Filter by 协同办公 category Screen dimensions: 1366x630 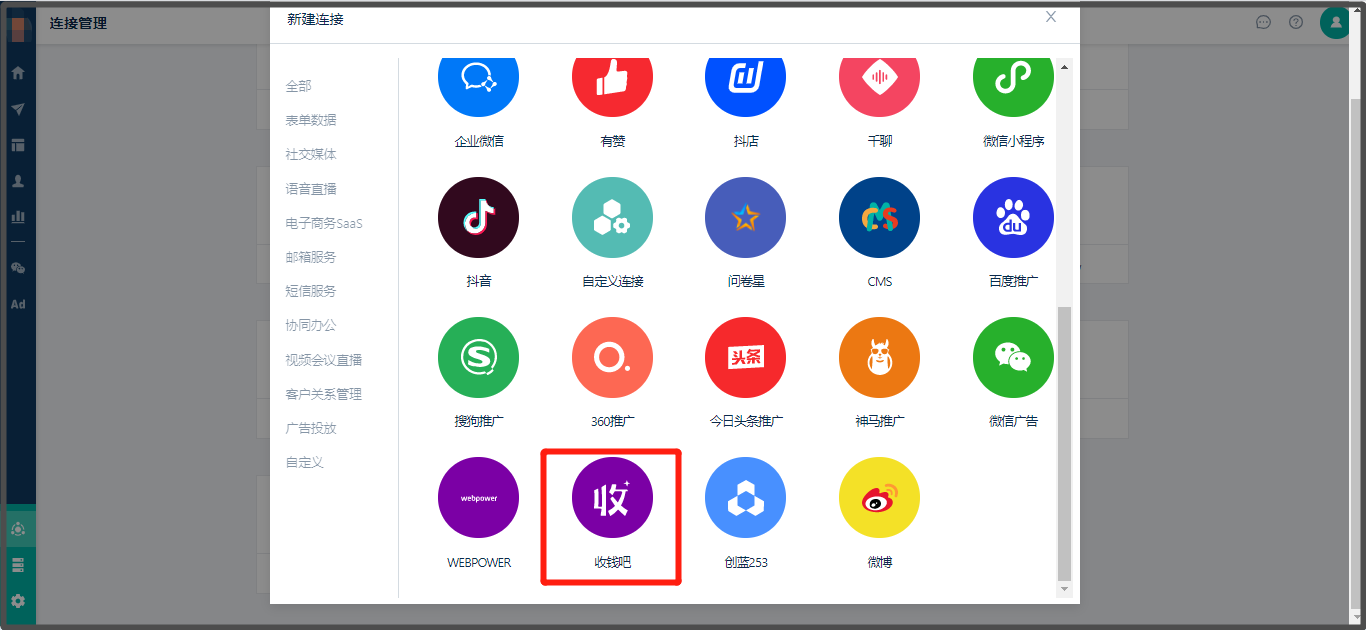pos(311,325)
